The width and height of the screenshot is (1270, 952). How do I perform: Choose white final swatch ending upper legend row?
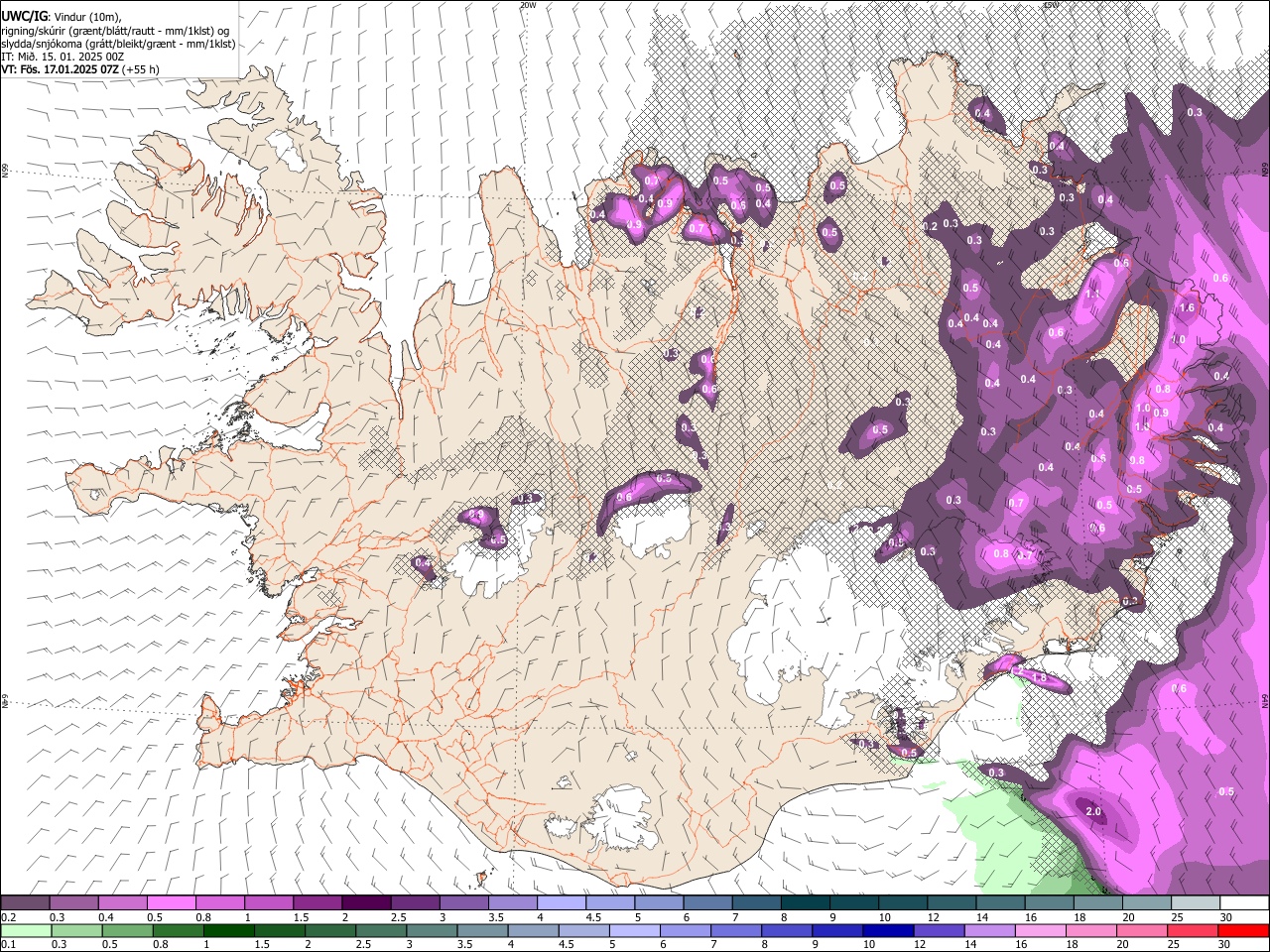tap(1244, 902)
